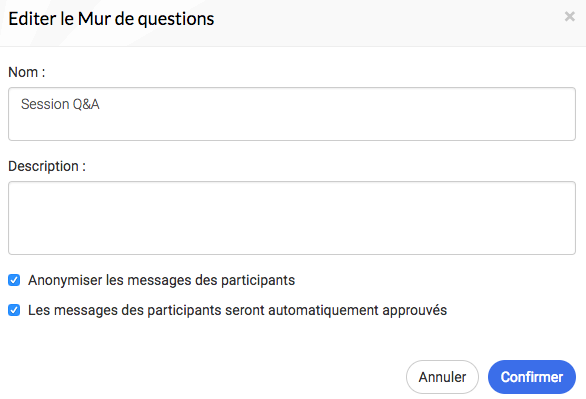Click the 'Nom :' field label

tap(27, 72)
